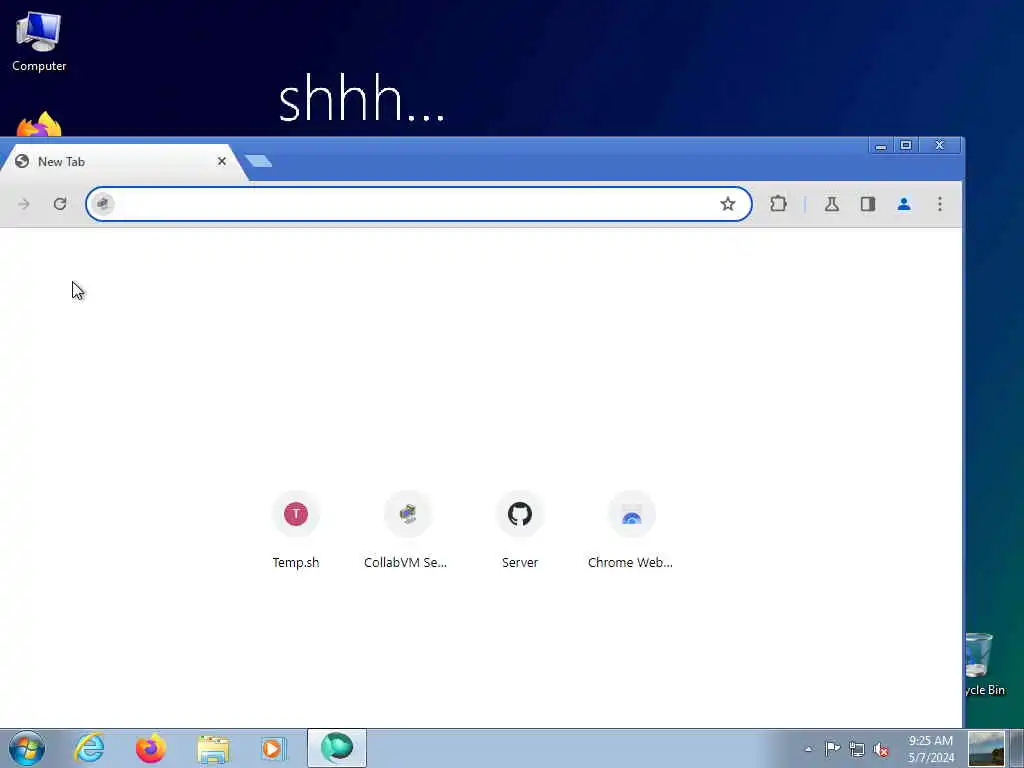Show hidden system tray icons
Screen dimensions: 1024x768
pos(808,749)
